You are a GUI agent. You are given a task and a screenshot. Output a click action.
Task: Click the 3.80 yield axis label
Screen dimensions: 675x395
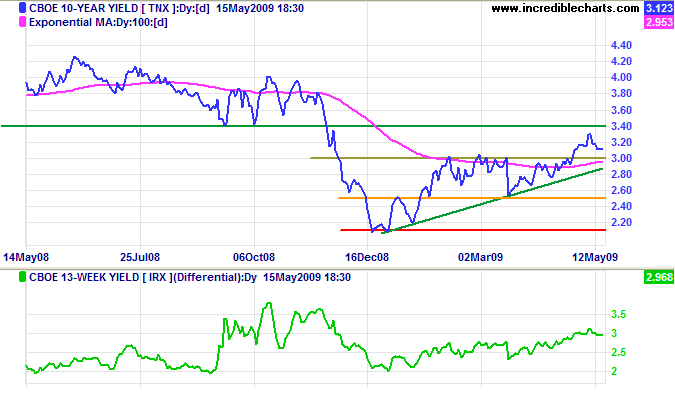621,93
